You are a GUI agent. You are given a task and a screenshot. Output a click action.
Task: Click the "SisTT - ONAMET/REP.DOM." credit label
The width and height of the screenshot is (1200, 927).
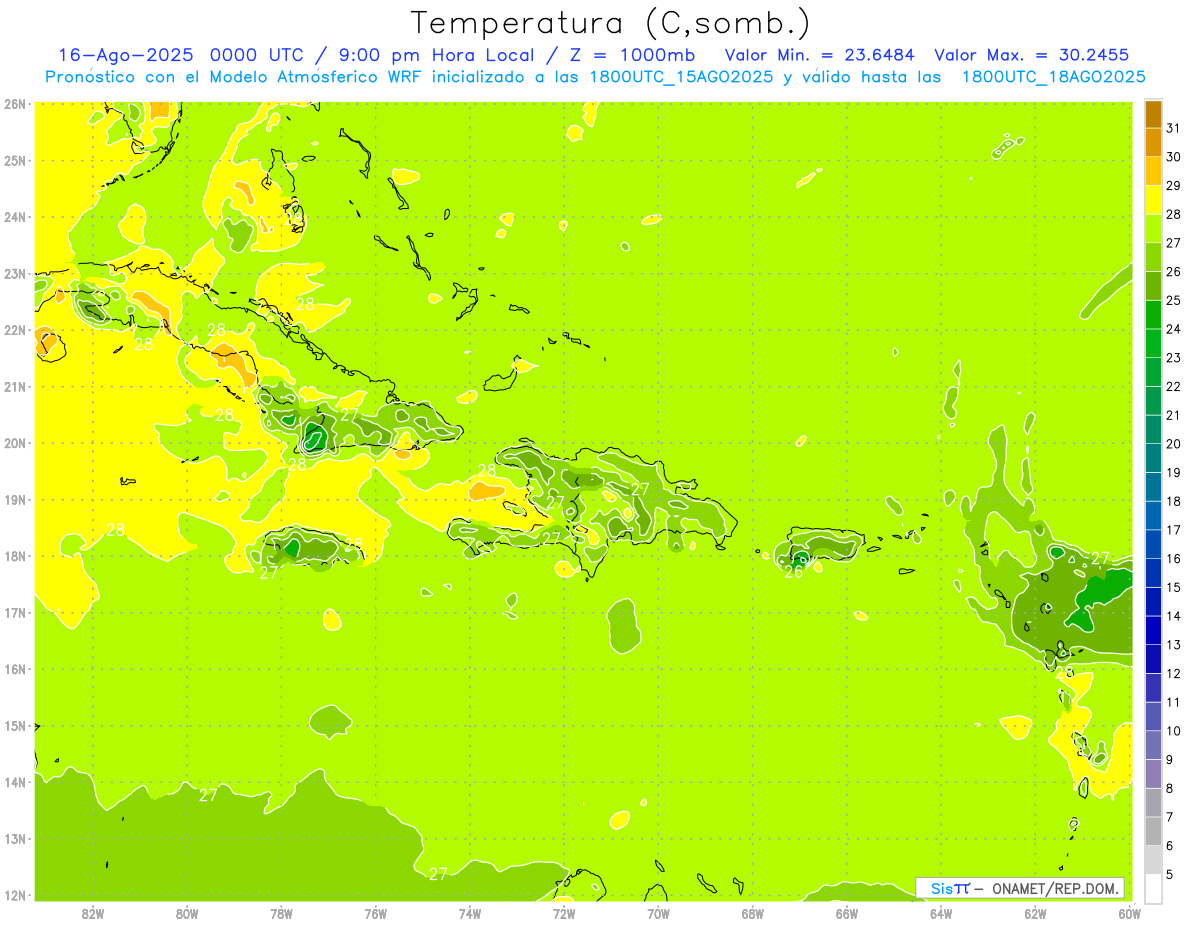1020,888
